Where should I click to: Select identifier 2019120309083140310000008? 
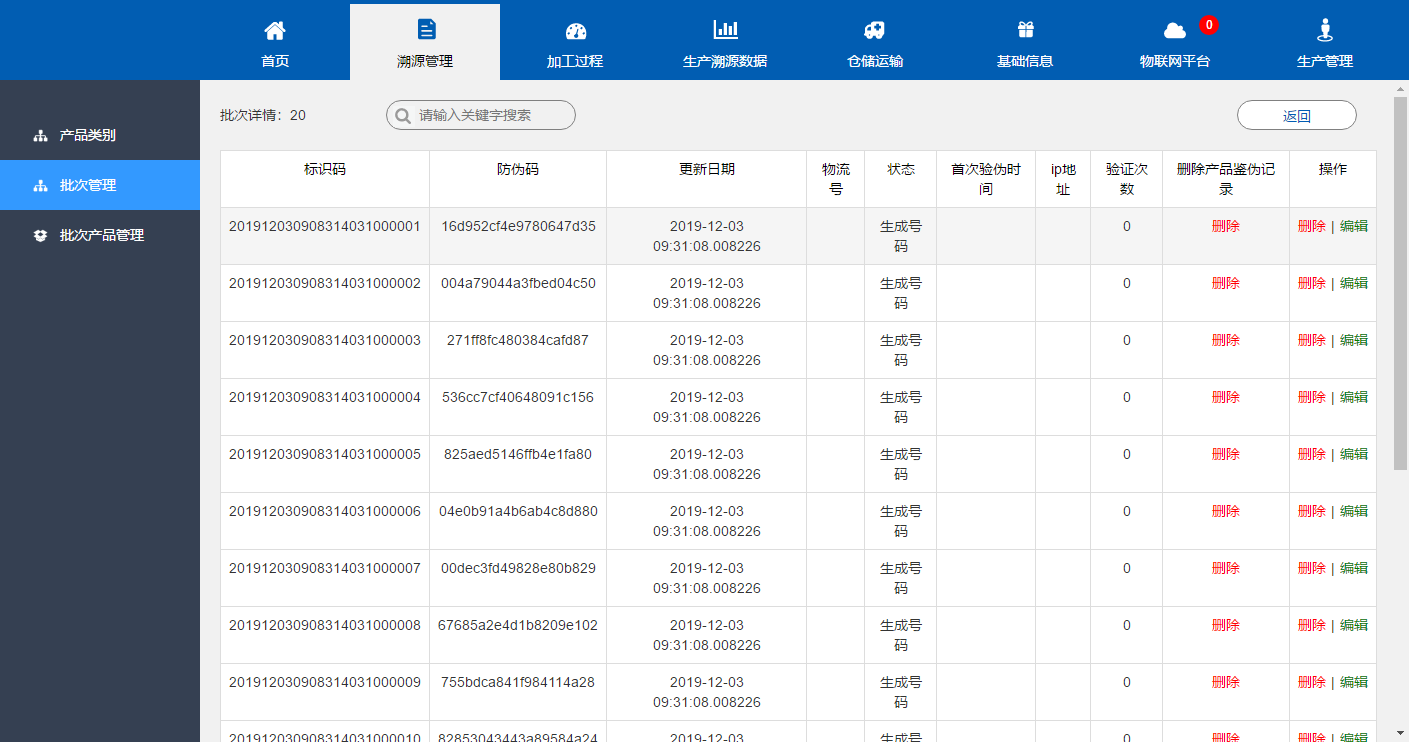click(325, 625)
